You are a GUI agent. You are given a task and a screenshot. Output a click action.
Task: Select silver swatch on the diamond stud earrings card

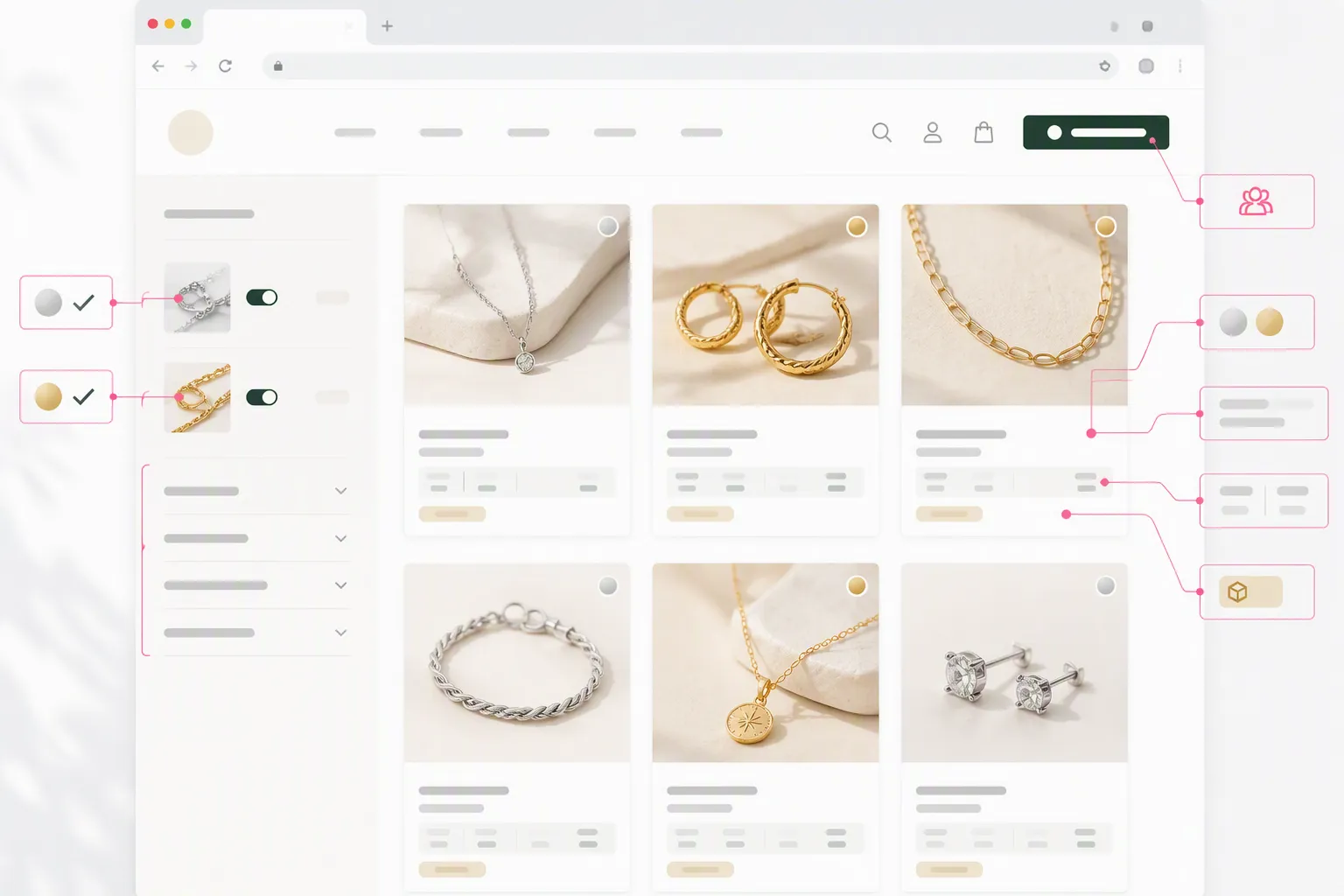coord(1106,585)
